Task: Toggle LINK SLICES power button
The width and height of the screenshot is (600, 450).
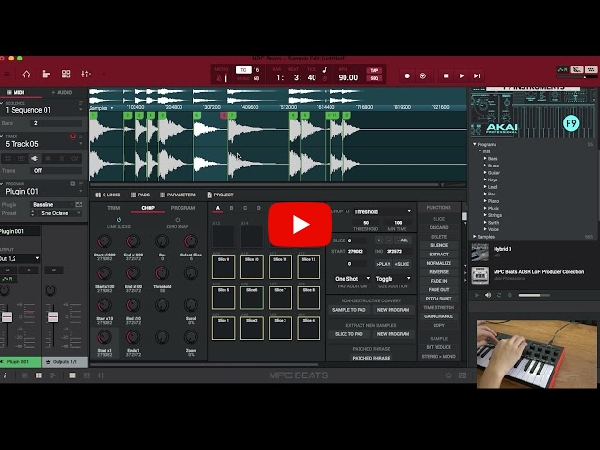Action: pyautogui.click(x=119, y=220)
